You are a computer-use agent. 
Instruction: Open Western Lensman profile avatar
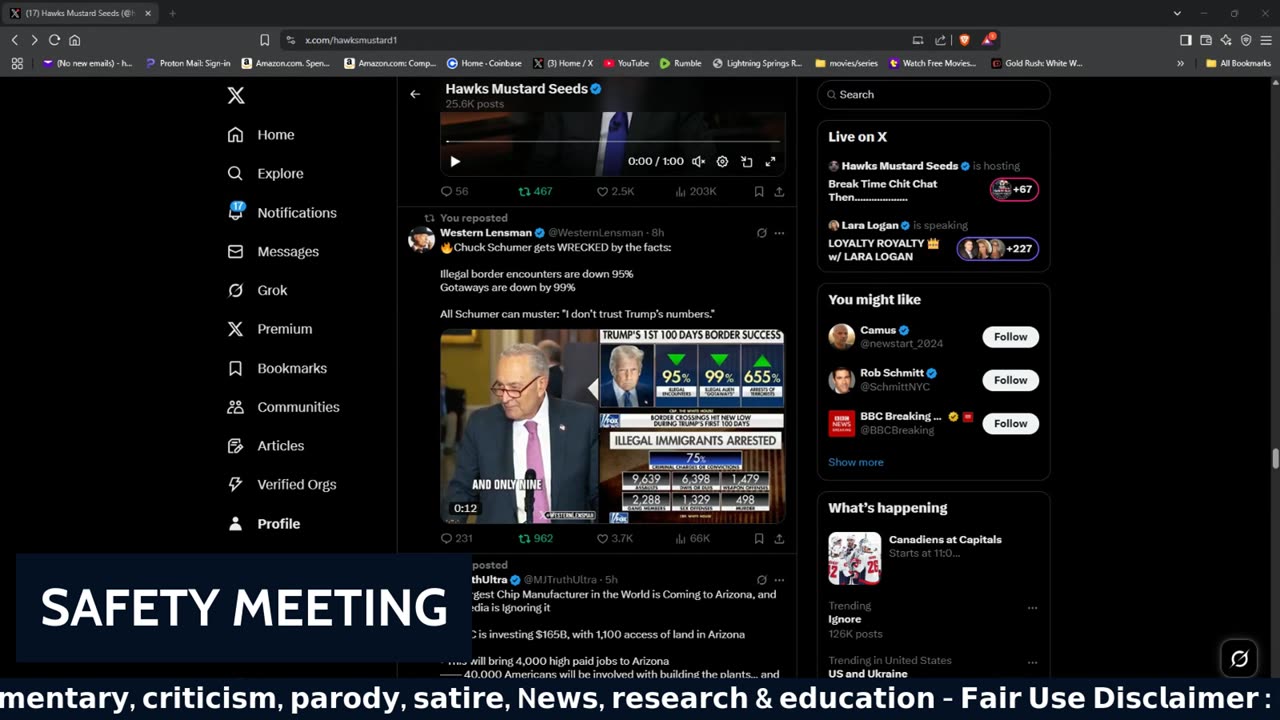(x=422, y=239)
